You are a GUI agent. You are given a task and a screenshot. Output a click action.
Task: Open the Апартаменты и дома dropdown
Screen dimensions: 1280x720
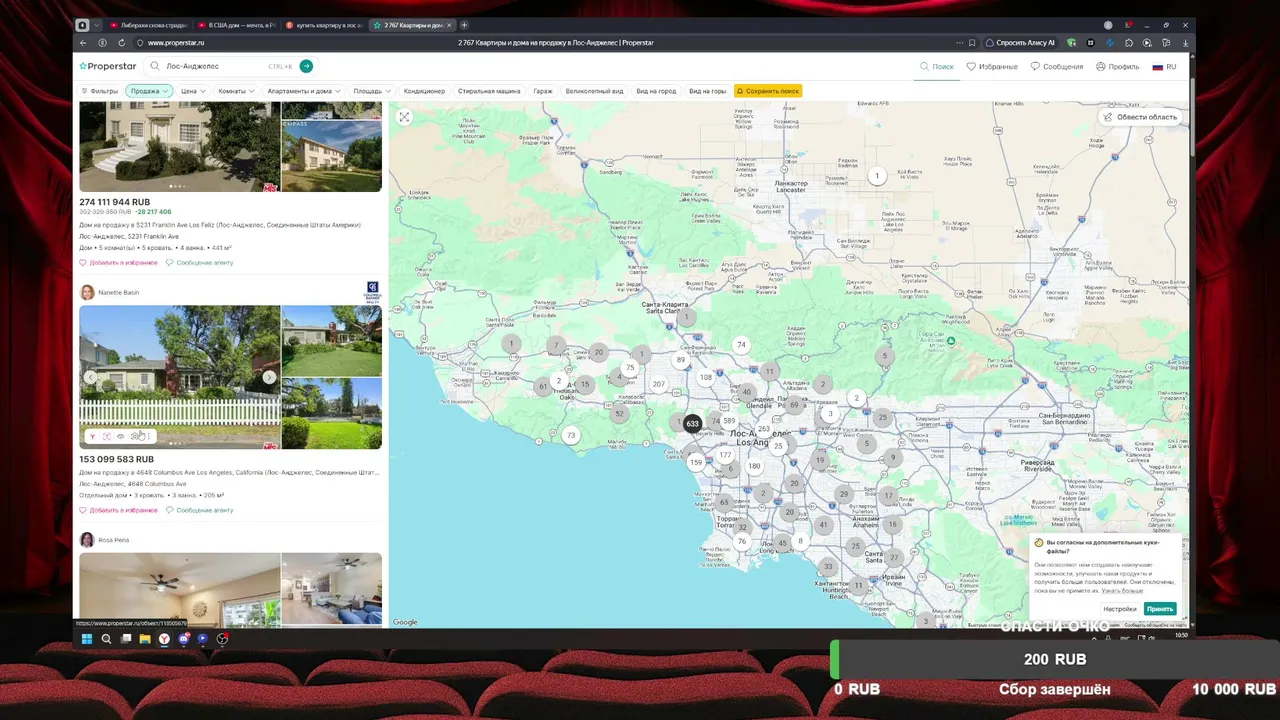coord(304,91)
